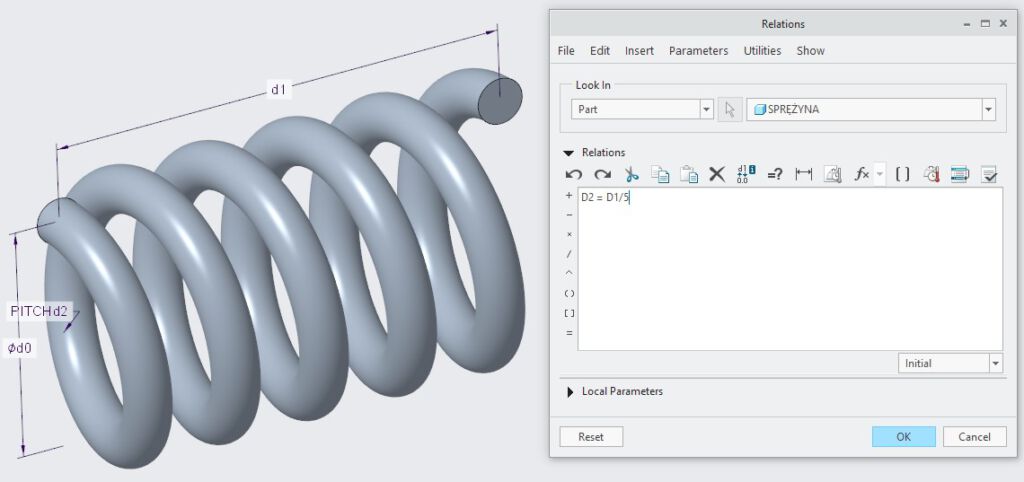This screenshot has width=1024, height=482.
Task: Open the File menu
Action: [566, 50]
